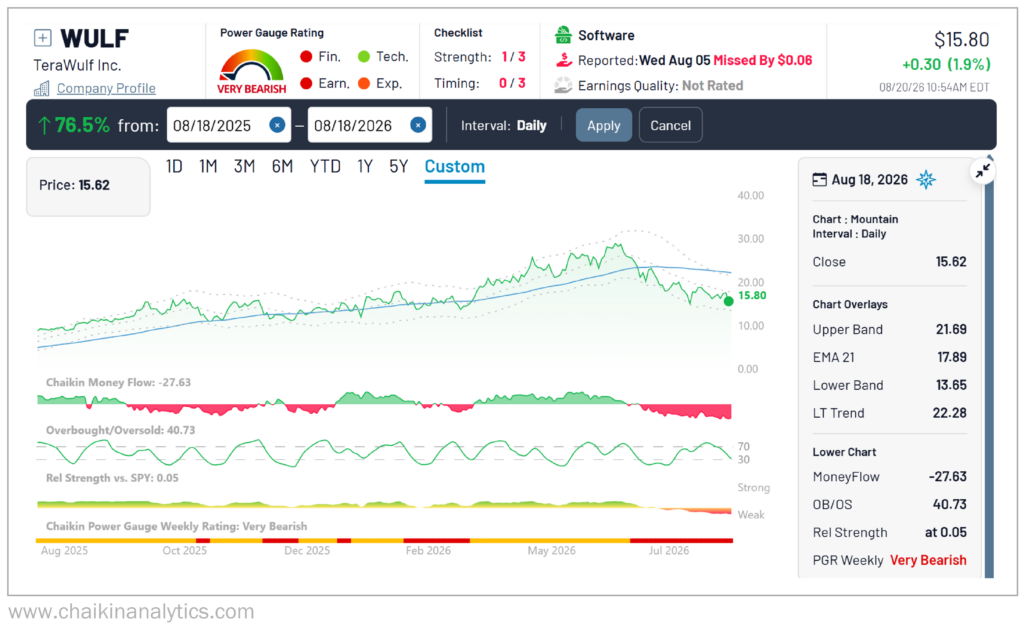Click the plus icon beside WULF ticker

click(42, 38)
